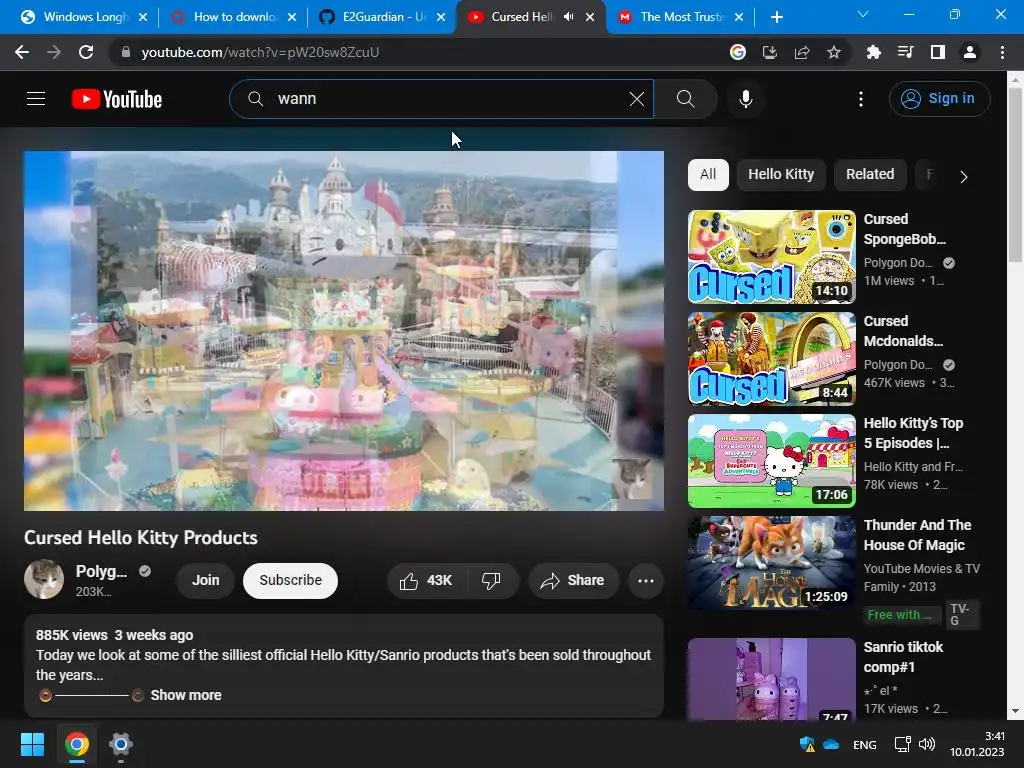This screenshot has height=768, width=1024.
Task: Bookmark this tab with star
Action: pos(834,52)
